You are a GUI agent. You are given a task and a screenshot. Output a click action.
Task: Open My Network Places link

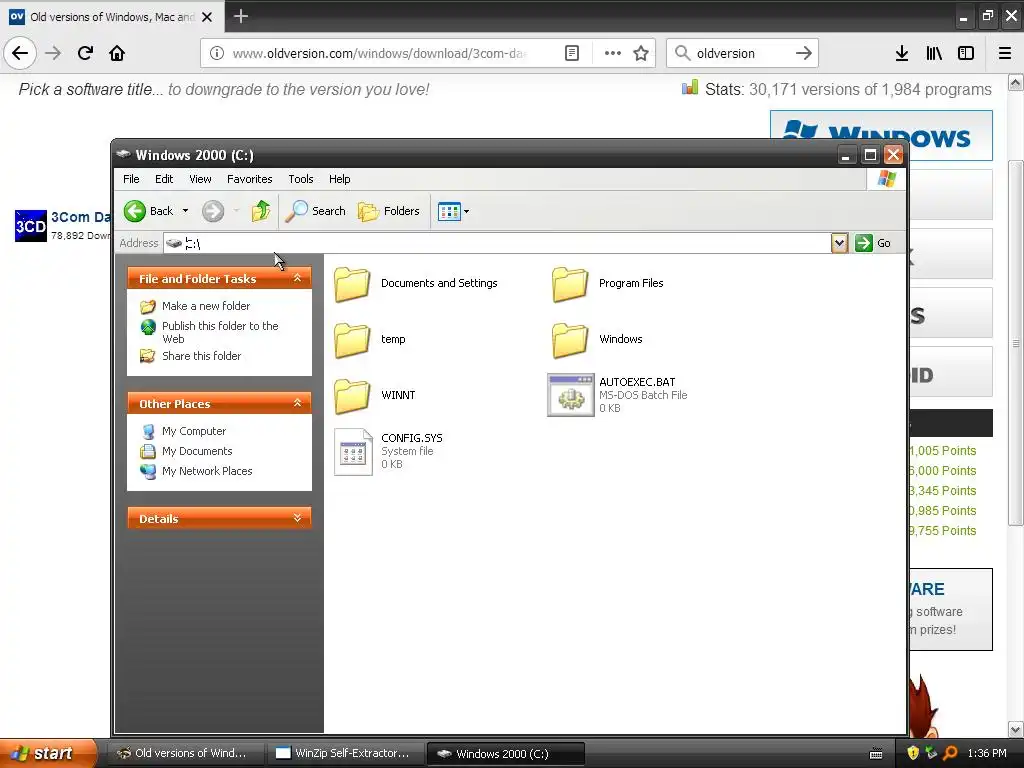(x=207, y=471)
